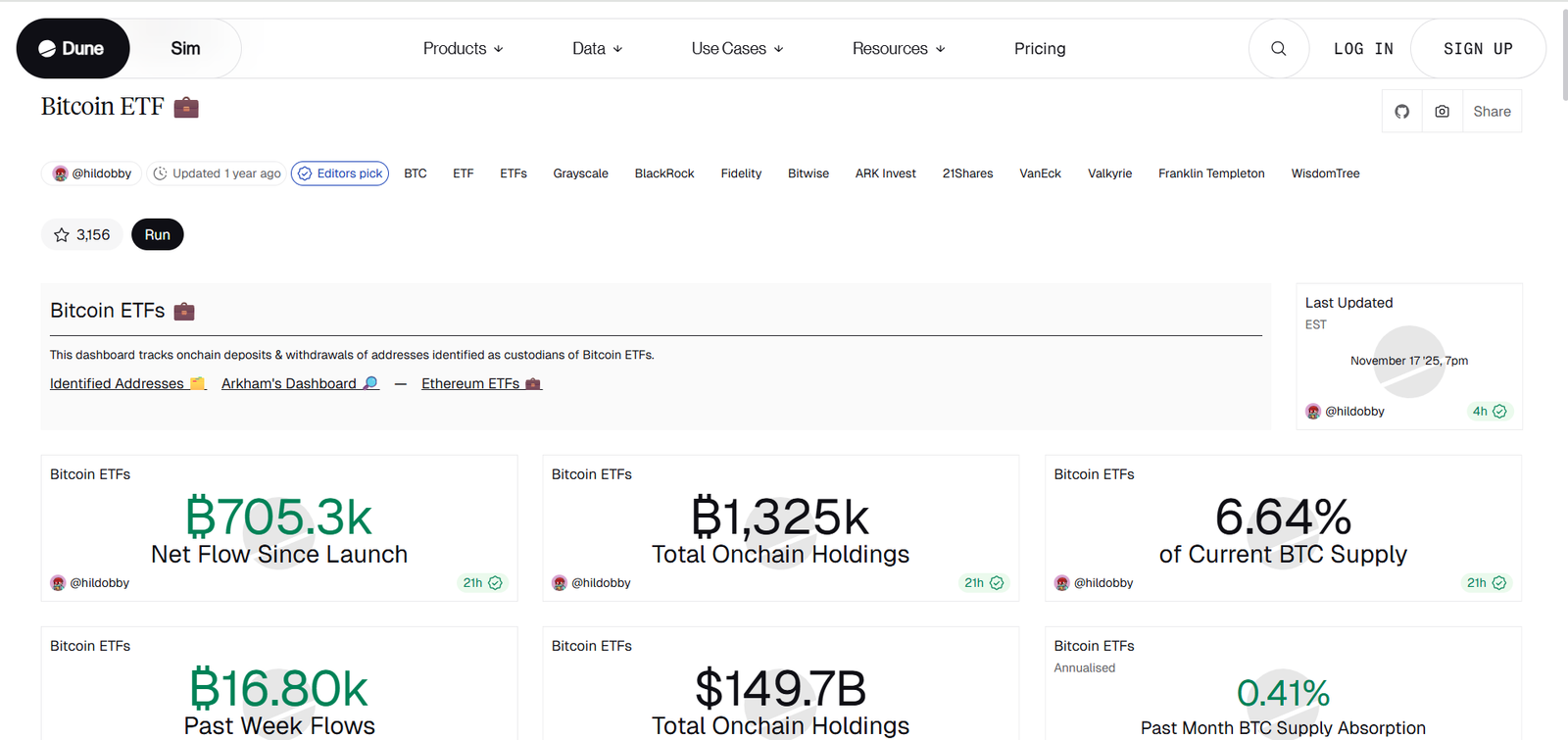
Task: Star the dashboard with 3,156 stars
Action: (x=81, y=235)
